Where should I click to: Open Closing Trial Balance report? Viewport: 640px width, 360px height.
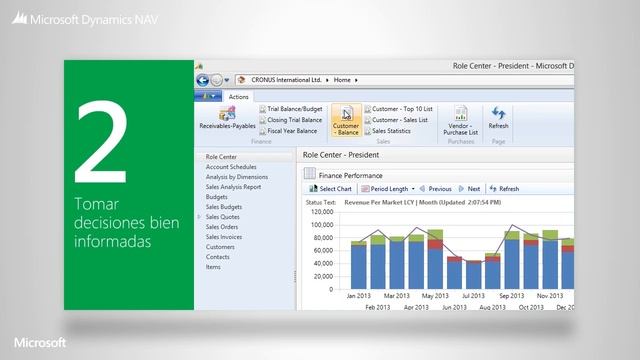pos(291,120)
